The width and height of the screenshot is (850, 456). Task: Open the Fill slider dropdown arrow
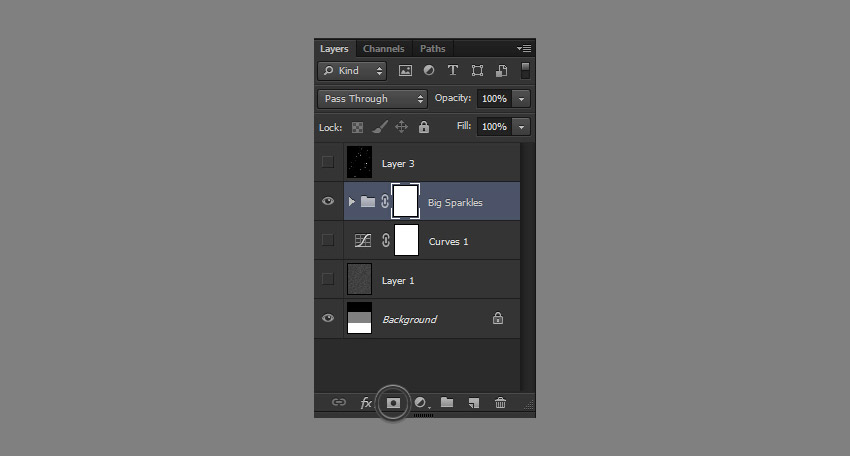(521, 127)
